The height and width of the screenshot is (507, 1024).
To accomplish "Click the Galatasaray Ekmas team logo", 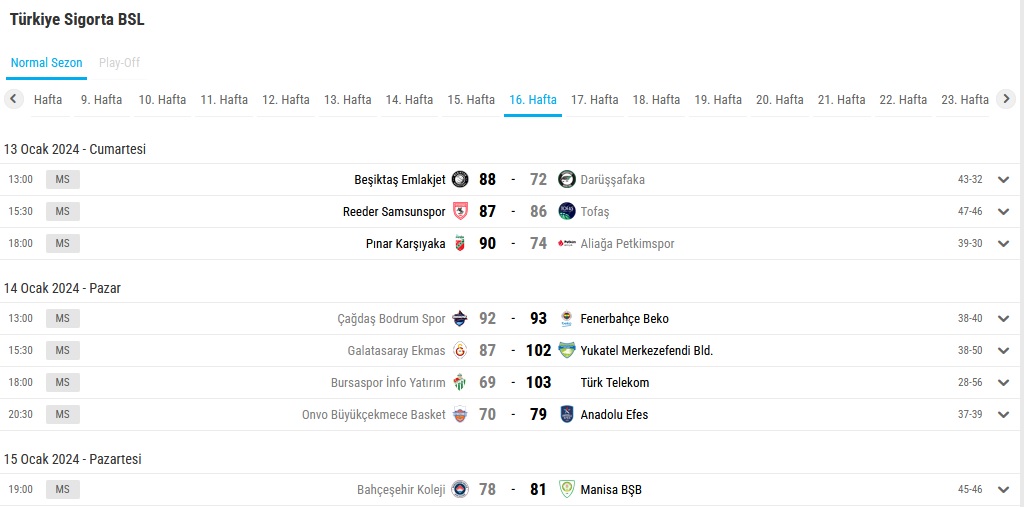I will pos(460,351).
